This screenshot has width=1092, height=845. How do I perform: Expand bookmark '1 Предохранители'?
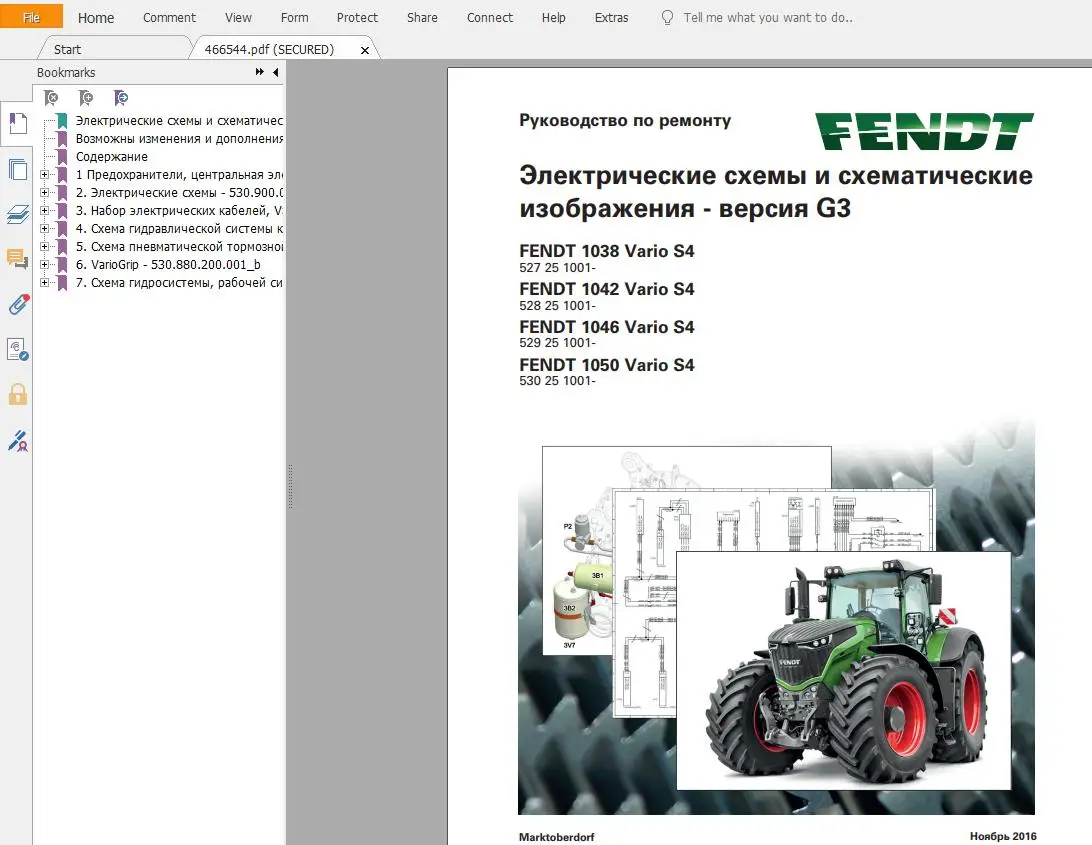point(44,175)
